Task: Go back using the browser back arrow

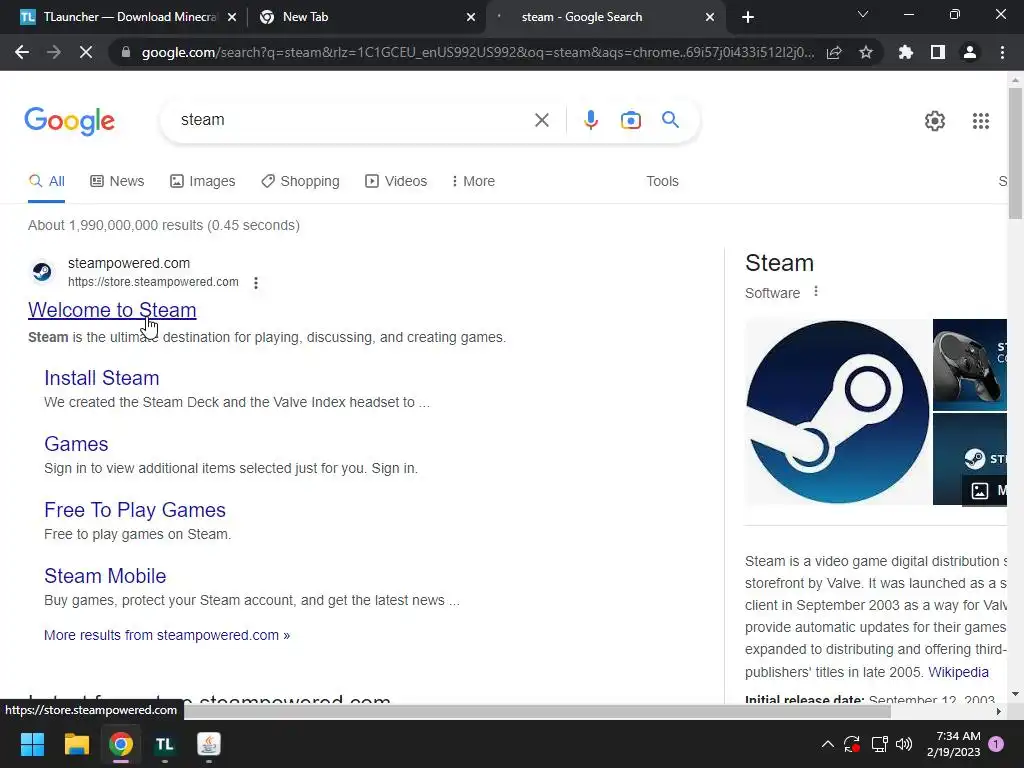Action: (22, 52)
